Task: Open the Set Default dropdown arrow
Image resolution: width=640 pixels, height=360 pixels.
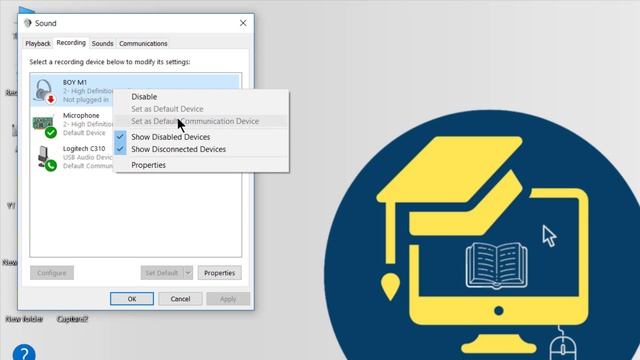Action: (188, 273)
